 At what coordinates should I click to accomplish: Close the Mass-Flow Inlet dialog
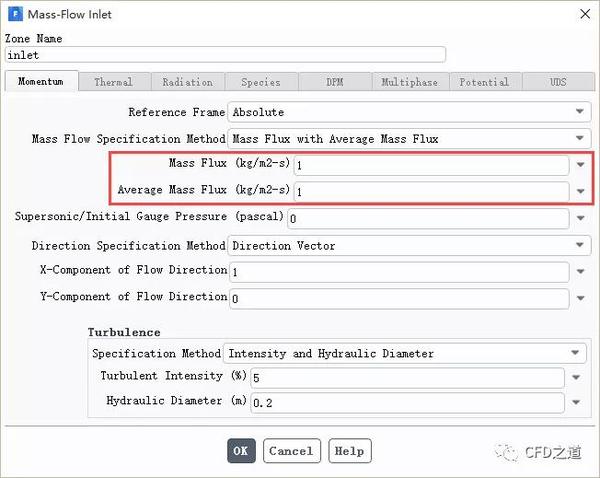pyautogui.click(x=581, y=13)
